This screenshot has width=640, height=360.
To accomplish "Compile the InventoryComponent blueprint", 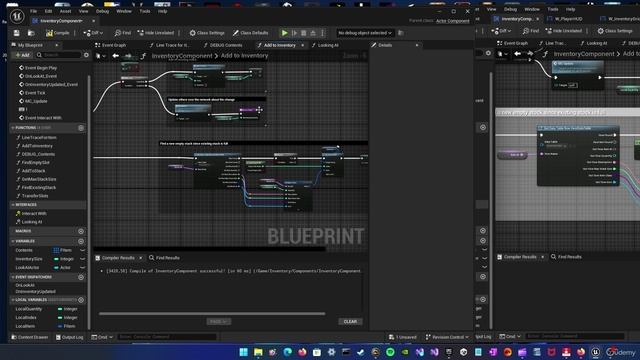I will 58,33.
